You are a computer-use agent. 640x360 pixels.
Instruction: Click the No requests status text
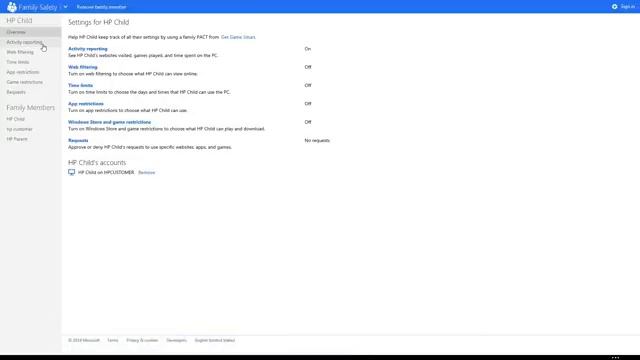point(317,141)
